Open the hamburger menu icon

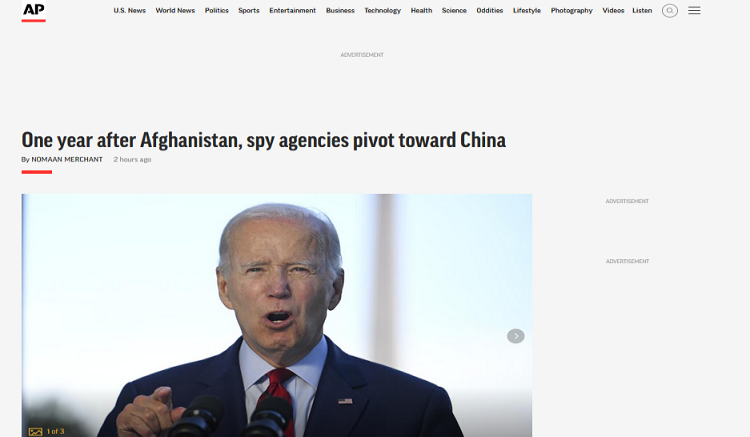(694, 11)
